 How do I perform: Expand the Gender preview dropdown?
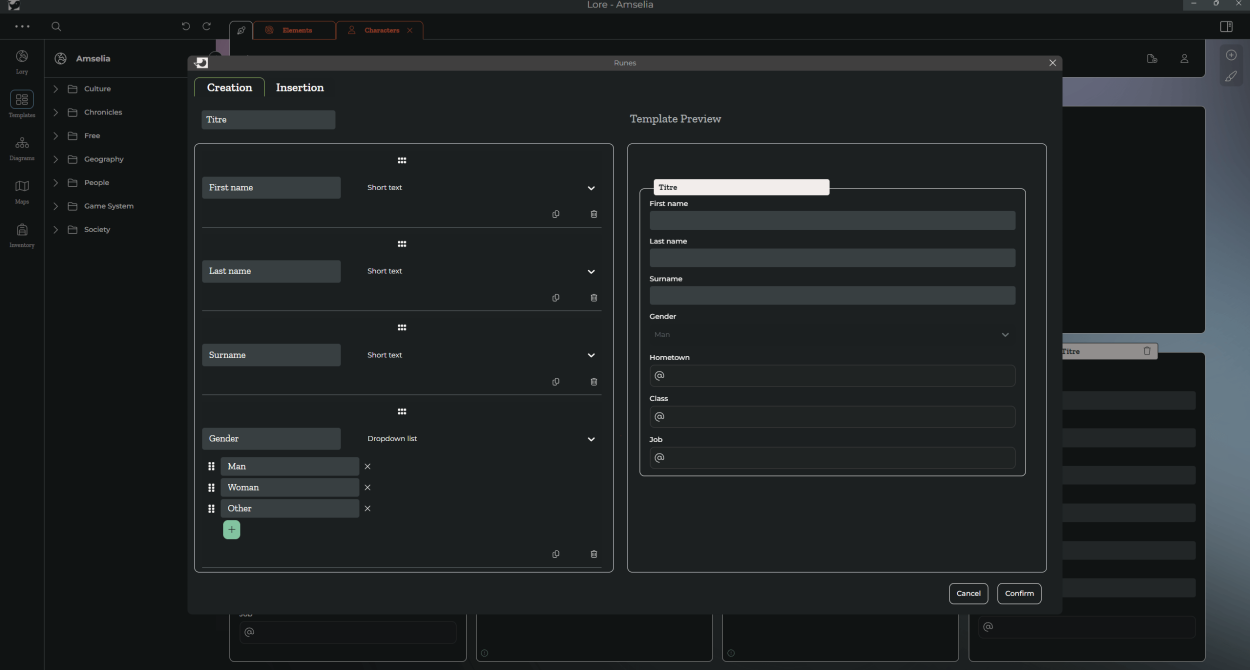tap(1005, 335)
